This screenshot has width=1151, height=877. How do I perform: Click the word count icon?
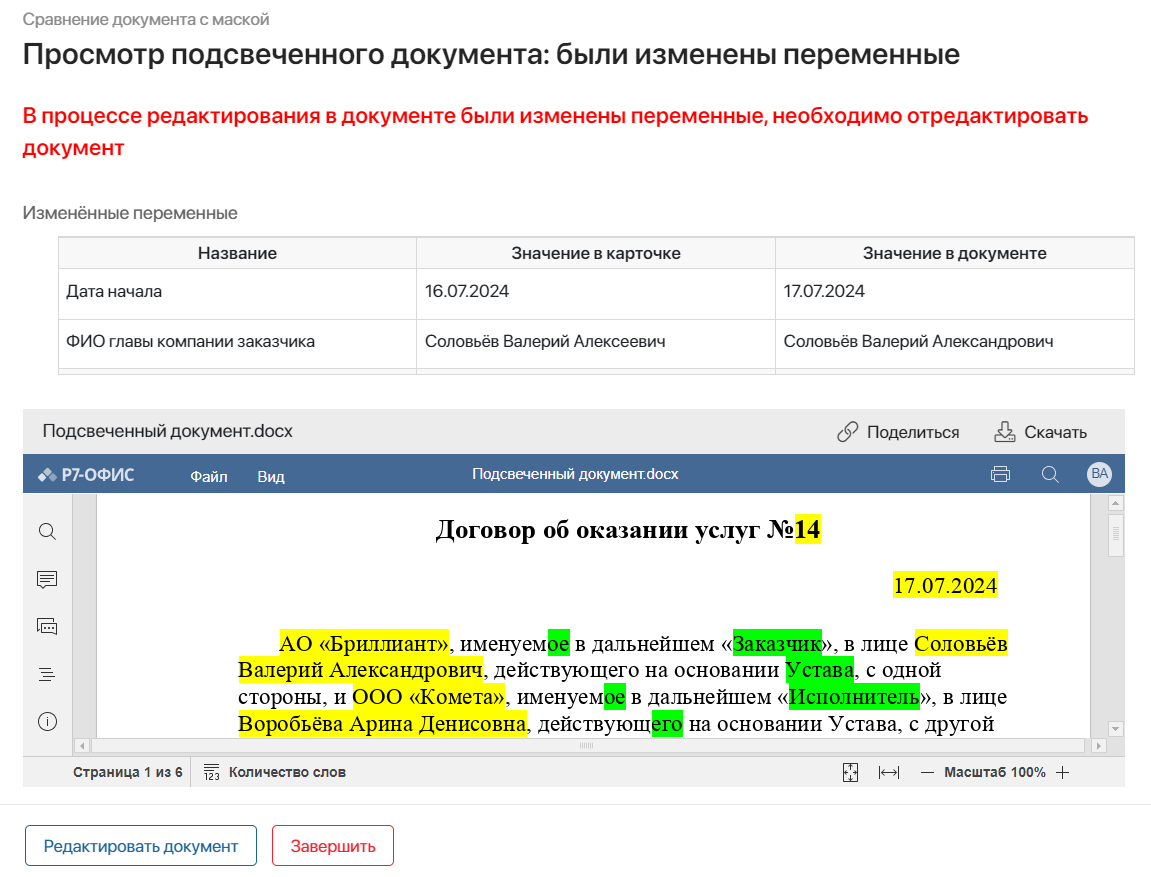pyautogui.click(x=211, y=772)
